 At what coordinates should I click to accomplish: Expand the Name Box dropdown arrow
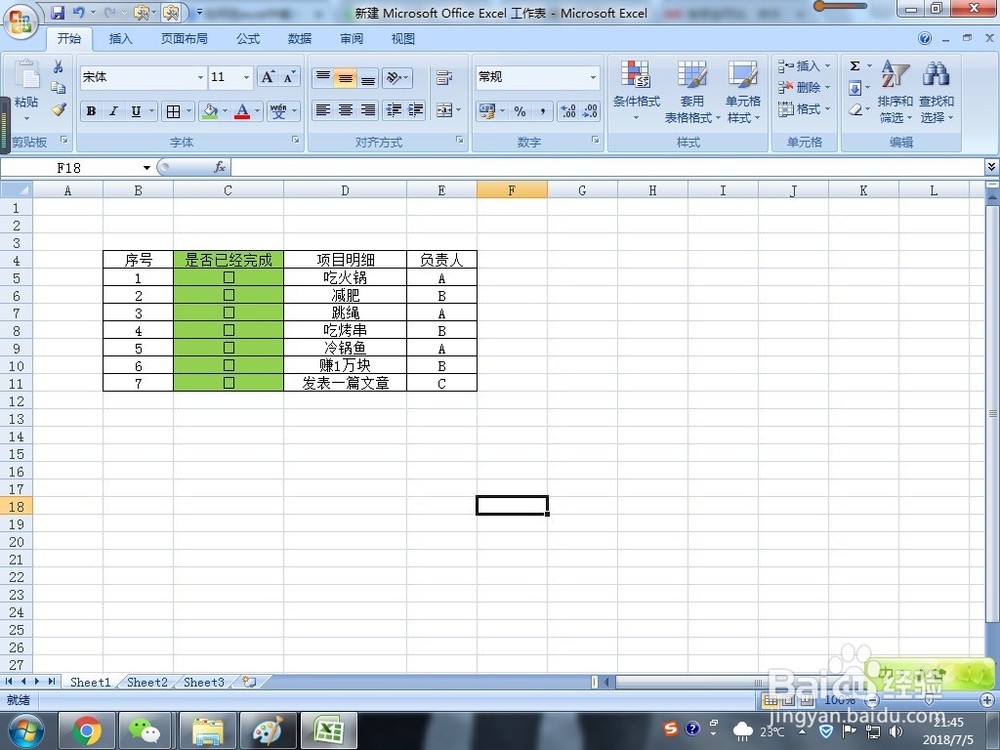coord(147,168)
